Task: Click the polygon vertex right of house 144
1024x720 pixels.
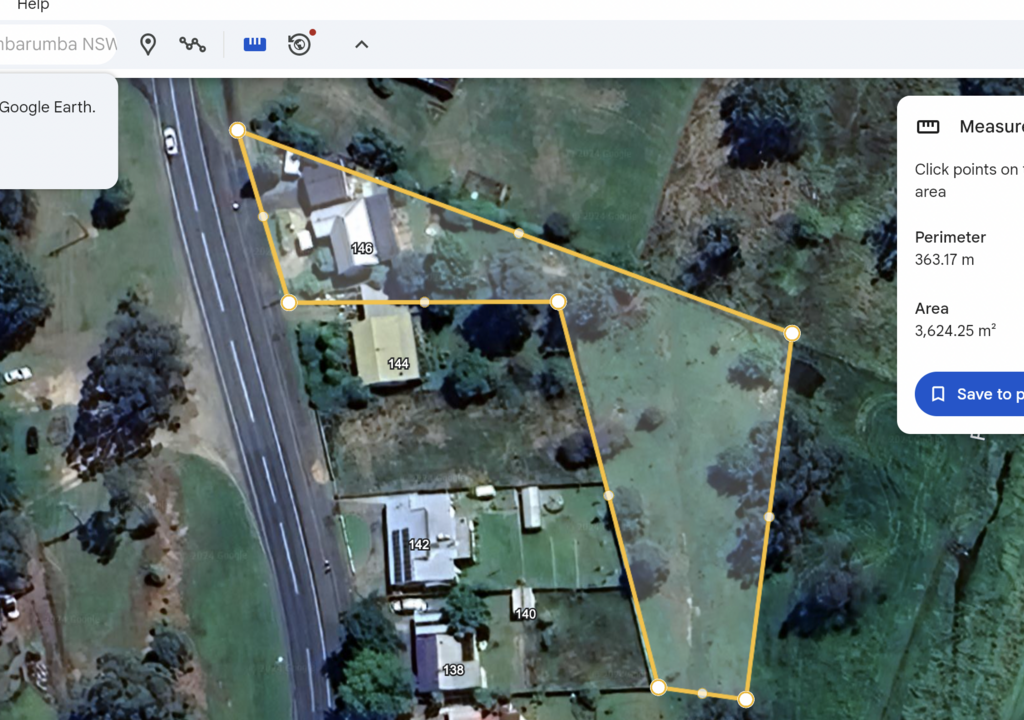Action: 558,301
